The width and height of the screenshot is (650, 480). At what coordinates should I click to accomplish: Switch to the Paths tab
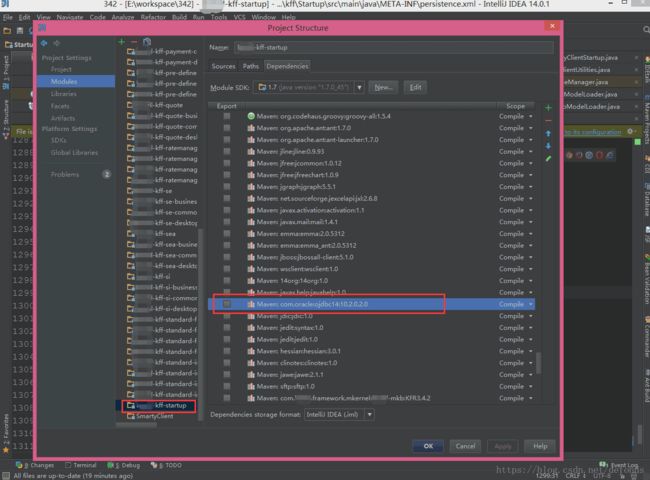[250, 66]
